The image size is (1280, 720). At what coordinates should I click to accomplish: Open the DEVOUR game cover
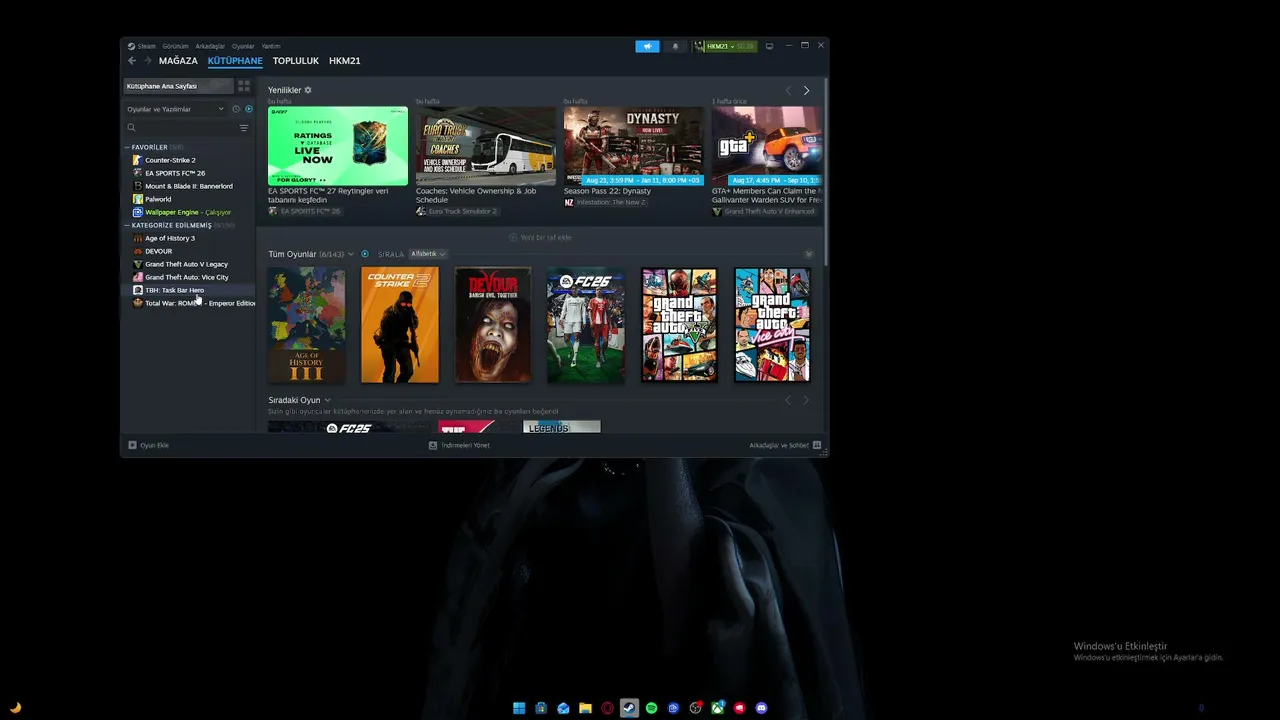pos(493,325)
